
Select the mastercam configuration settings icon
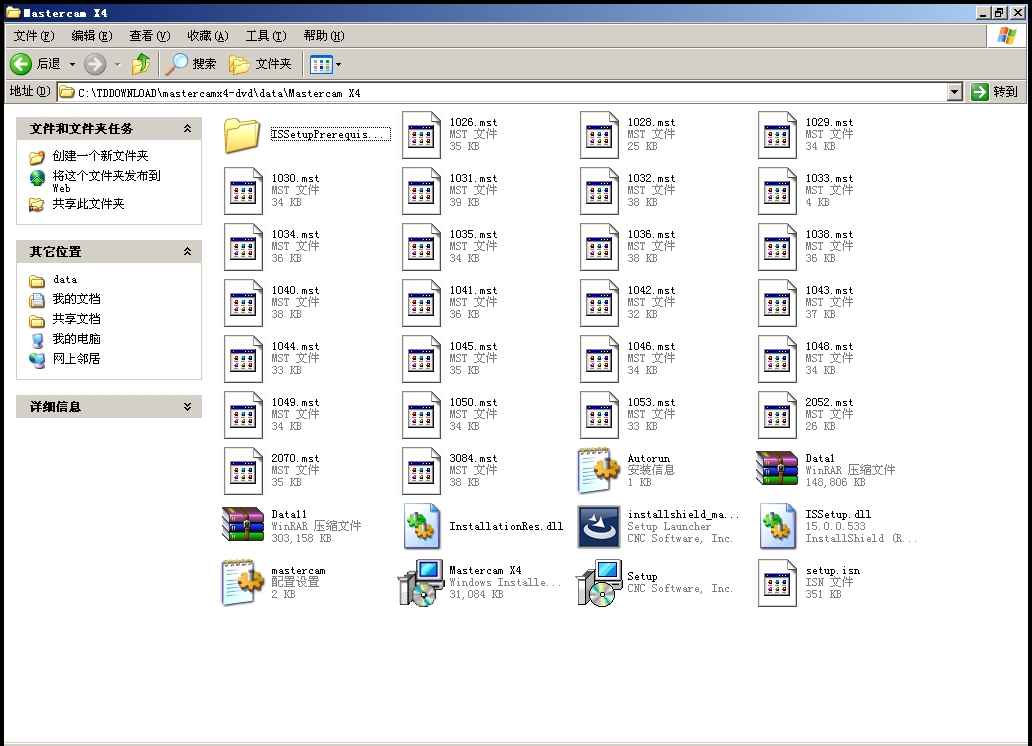(x=243, y=582)
